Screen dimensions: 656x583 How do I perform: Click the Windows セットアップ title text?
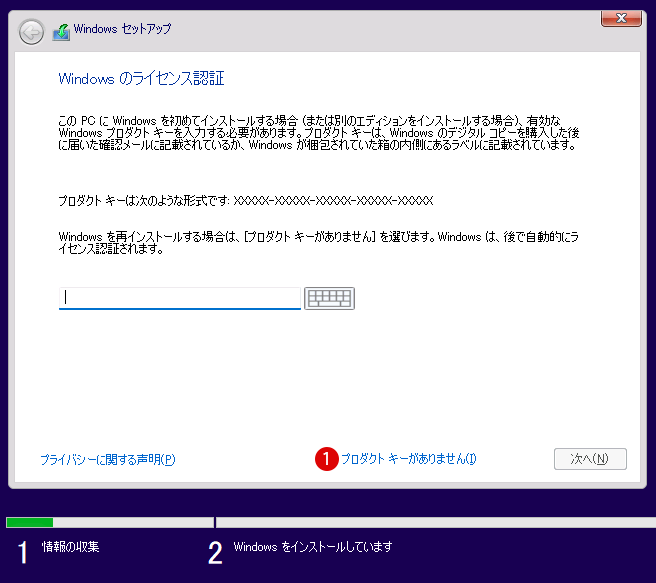point(122,29)
